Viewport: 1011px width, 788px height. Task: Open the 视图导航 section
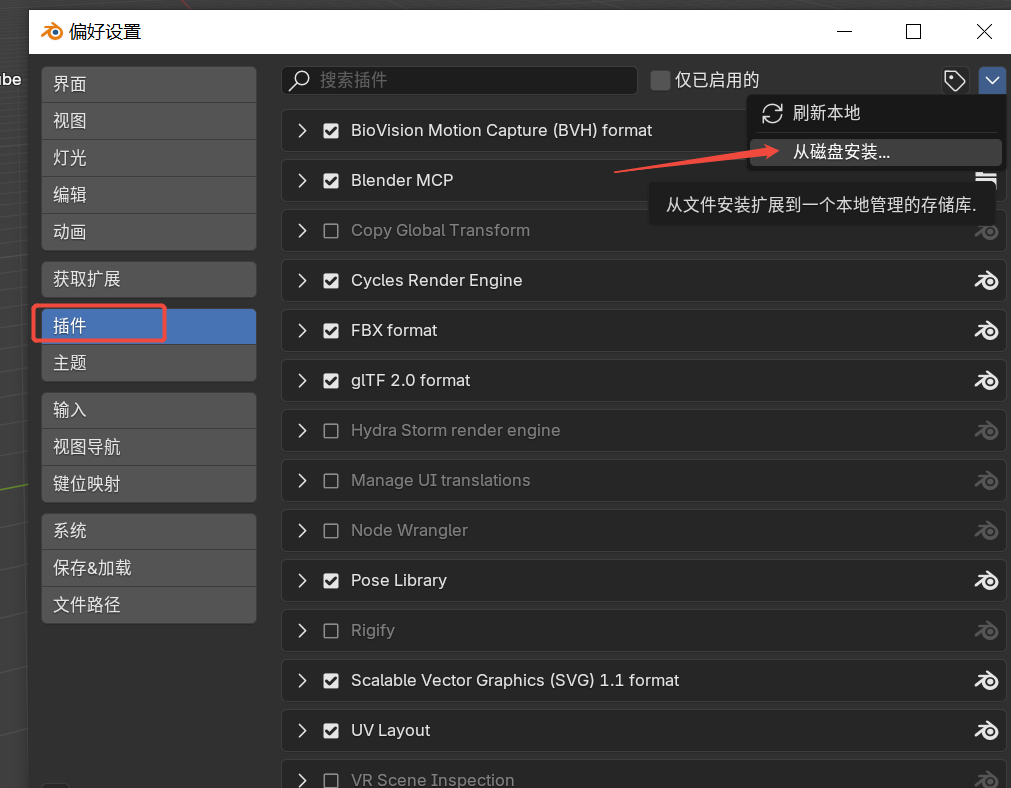point(149,447)
